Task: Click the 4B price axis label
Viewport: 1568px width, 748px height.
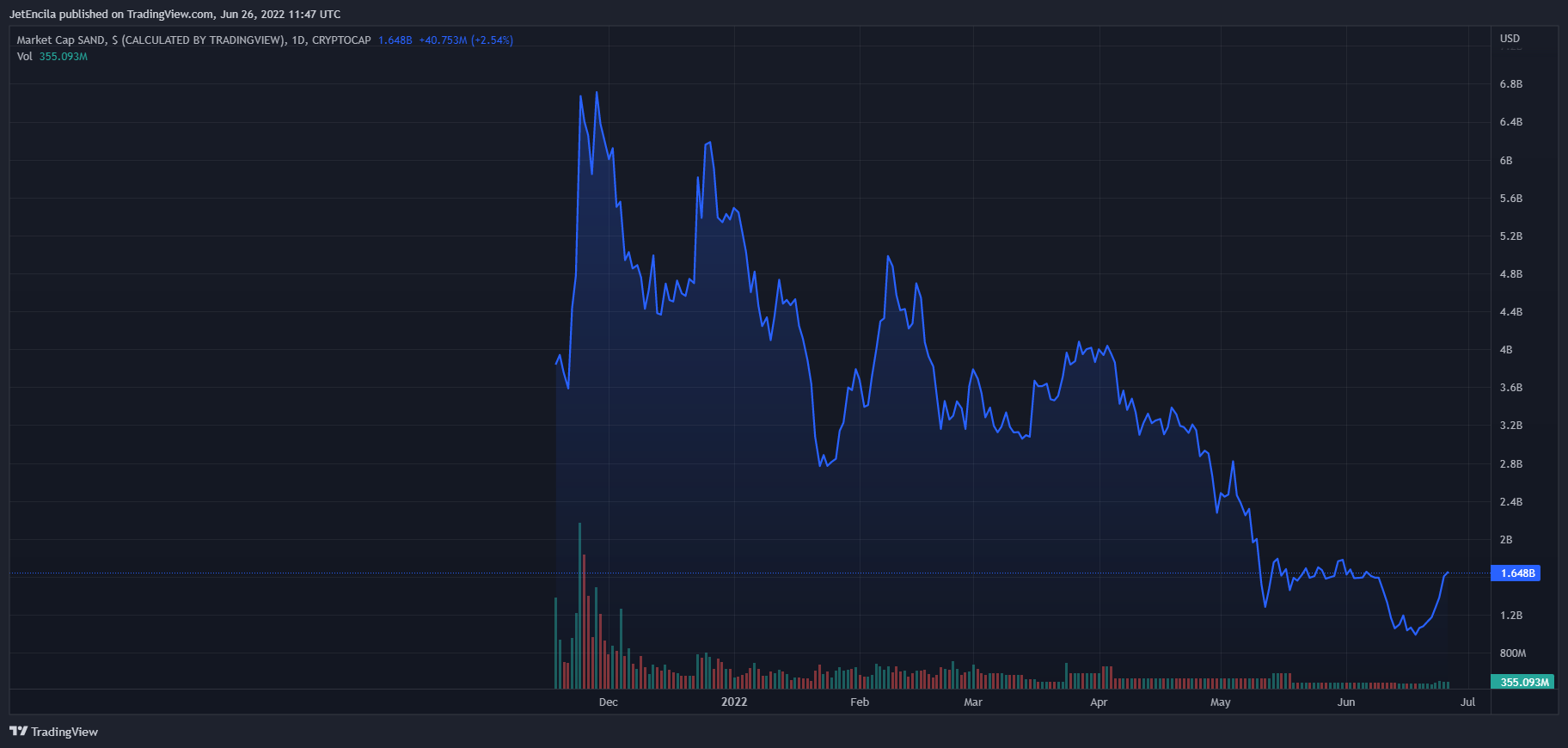Action: pyautogui.click(x=1505, y=350)
